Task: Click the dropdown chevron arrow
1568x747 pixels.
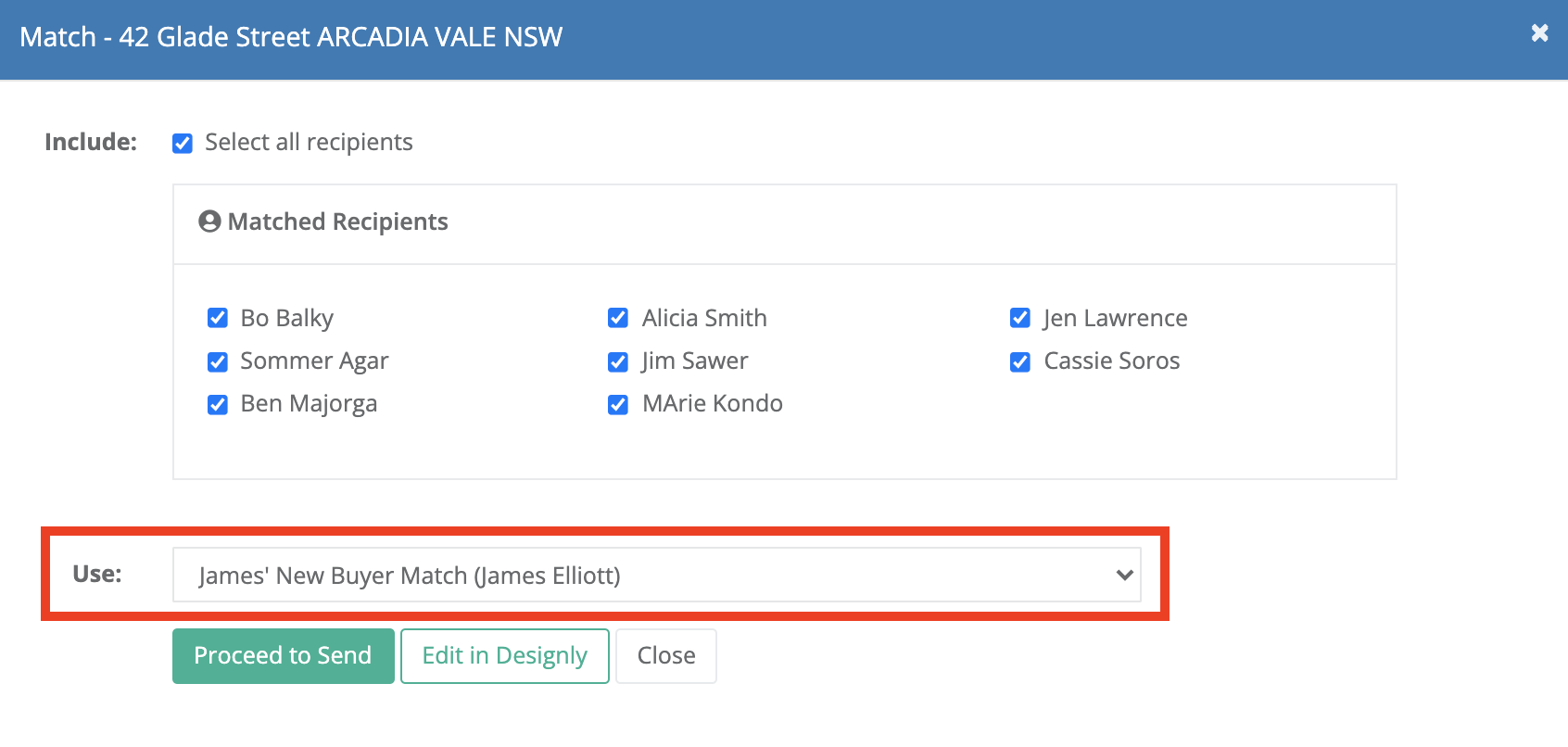Action: tap(1124, 575)
